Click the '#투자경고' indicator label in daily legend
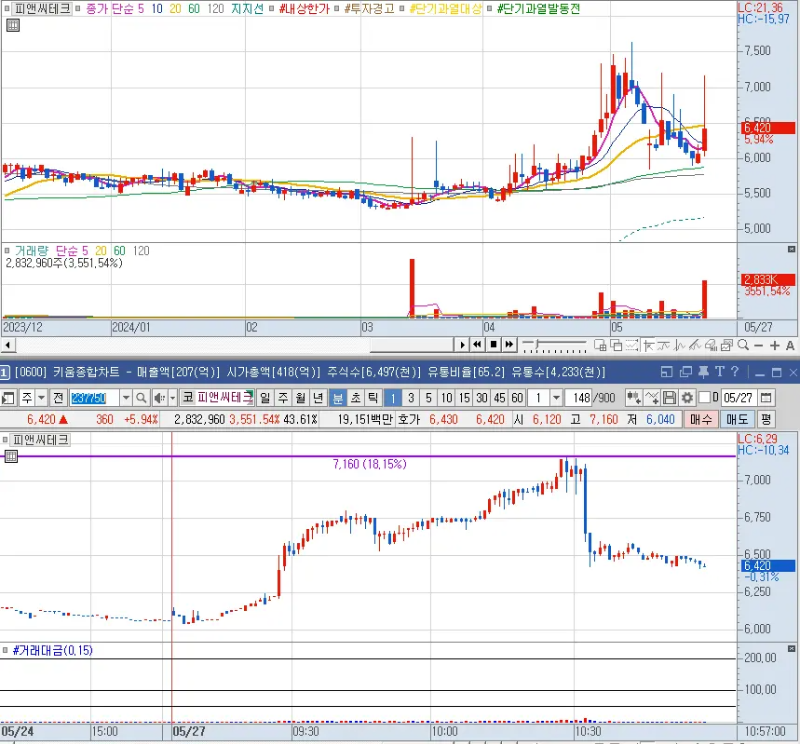Viewport: 800px width, 744px height. 369,9
